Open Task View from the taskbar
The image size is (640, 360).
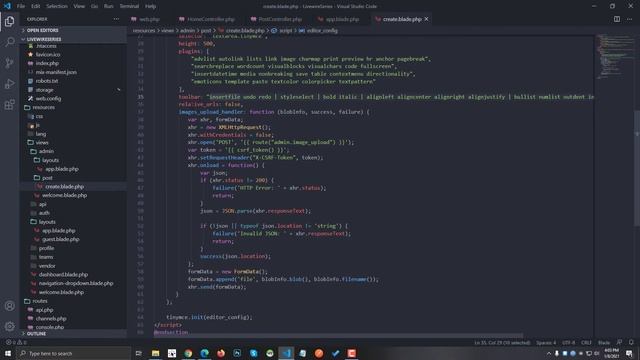pos(139,353)
